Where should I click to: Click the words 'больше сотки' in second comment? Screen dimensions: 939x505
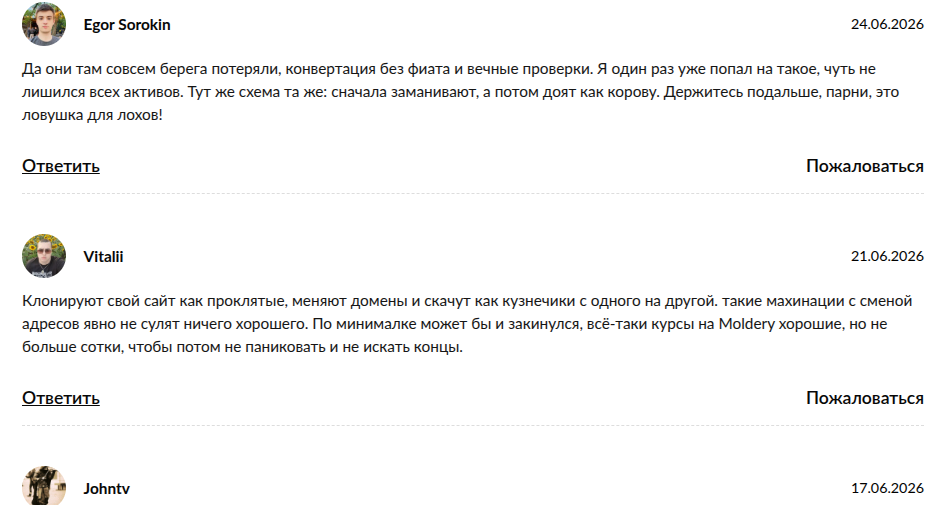72,347
